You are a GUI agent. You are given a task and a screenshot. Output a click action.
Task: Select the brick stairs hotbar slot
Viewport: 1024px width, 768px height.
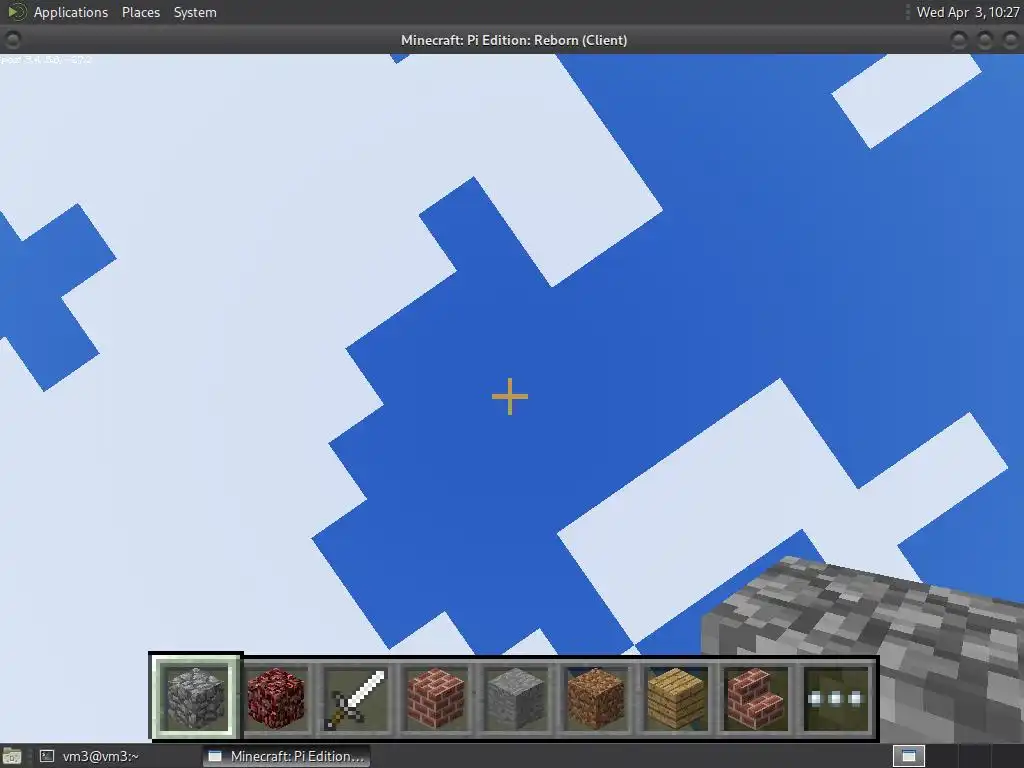pyautogui.click(x=756, y=697)
